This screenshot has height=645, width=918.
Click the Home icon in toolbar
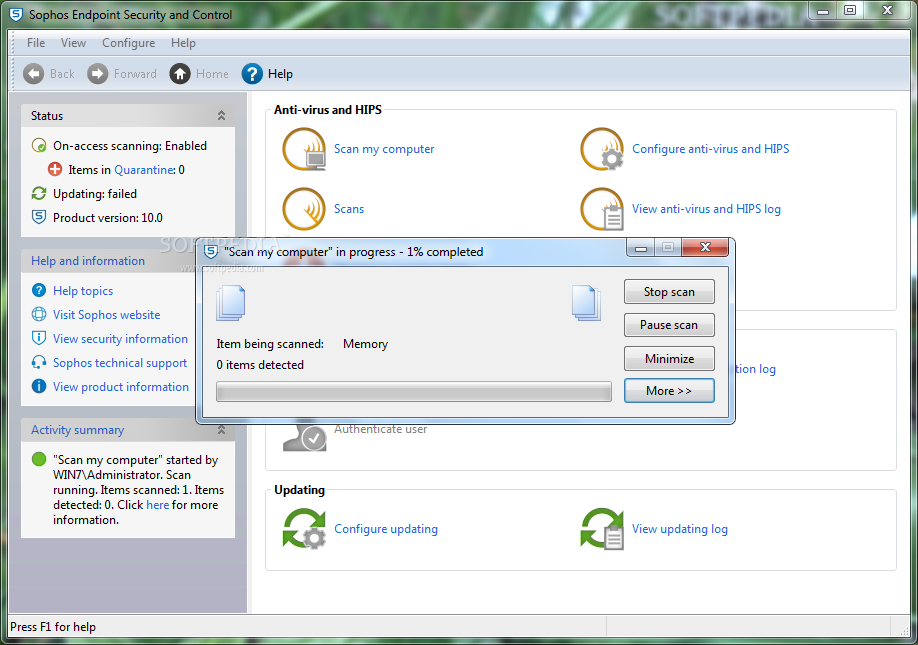[180, 74]
